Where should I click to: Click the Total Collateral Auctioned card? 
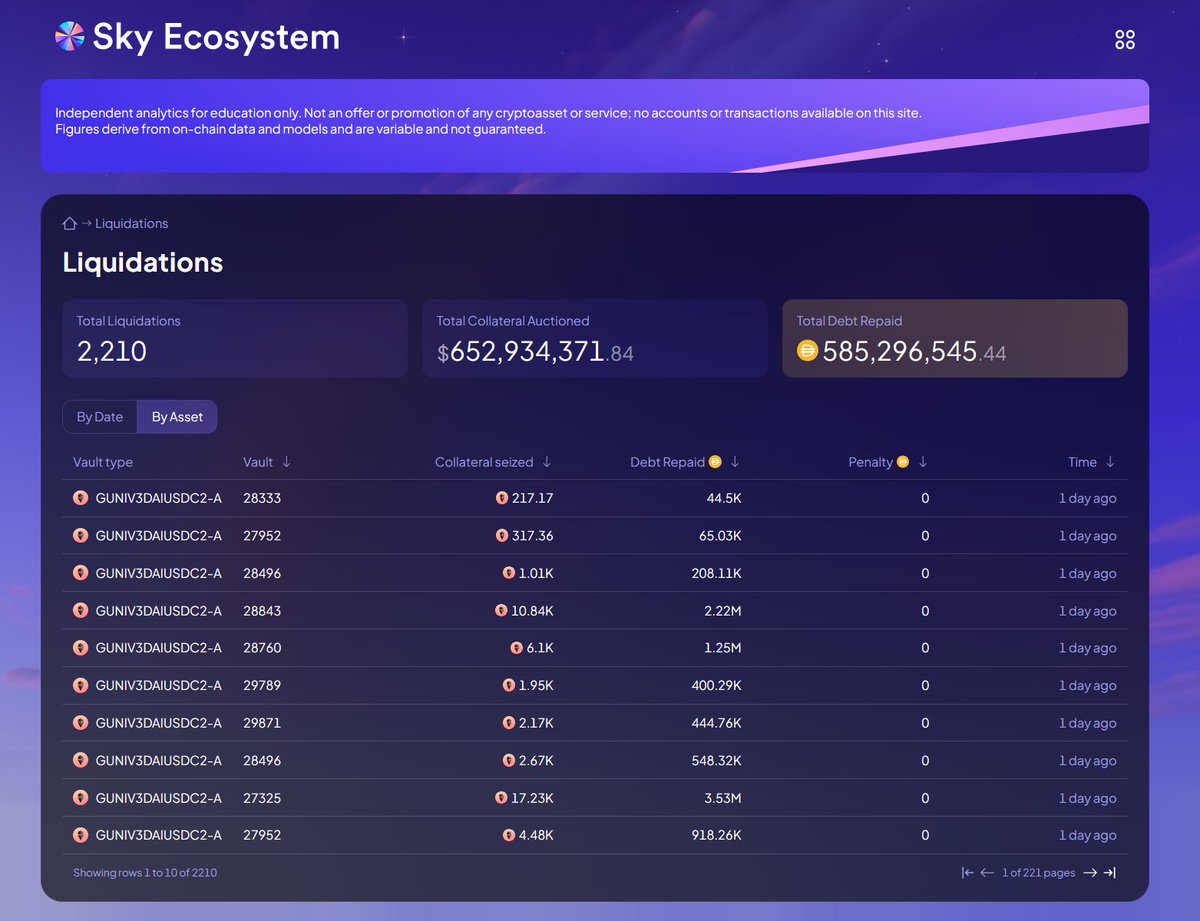tap(594, 339)
